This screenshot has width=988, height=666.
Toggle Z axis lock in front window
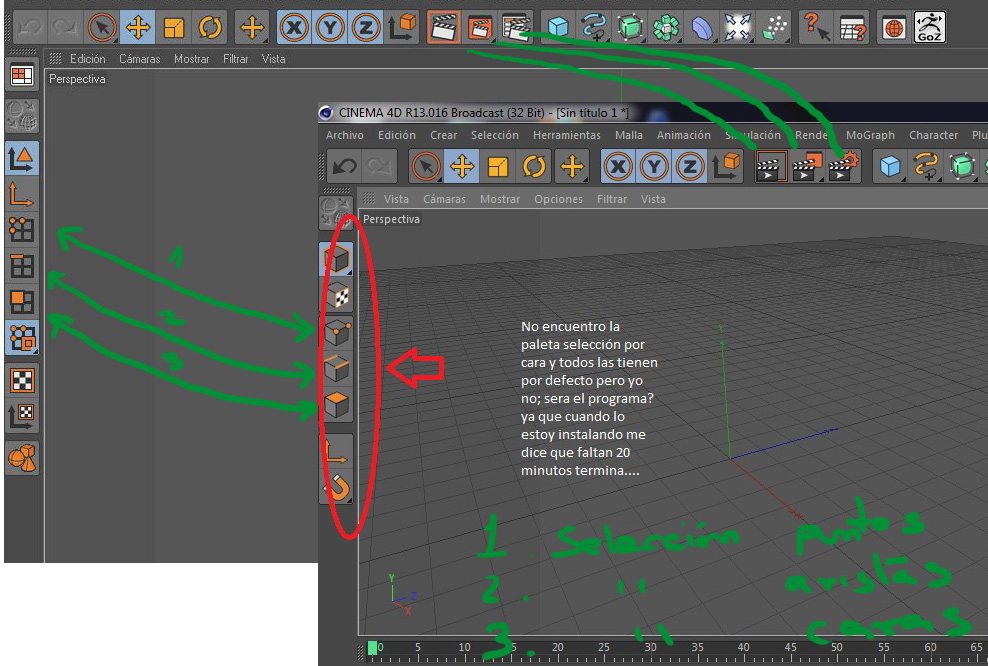coord(690,167)
